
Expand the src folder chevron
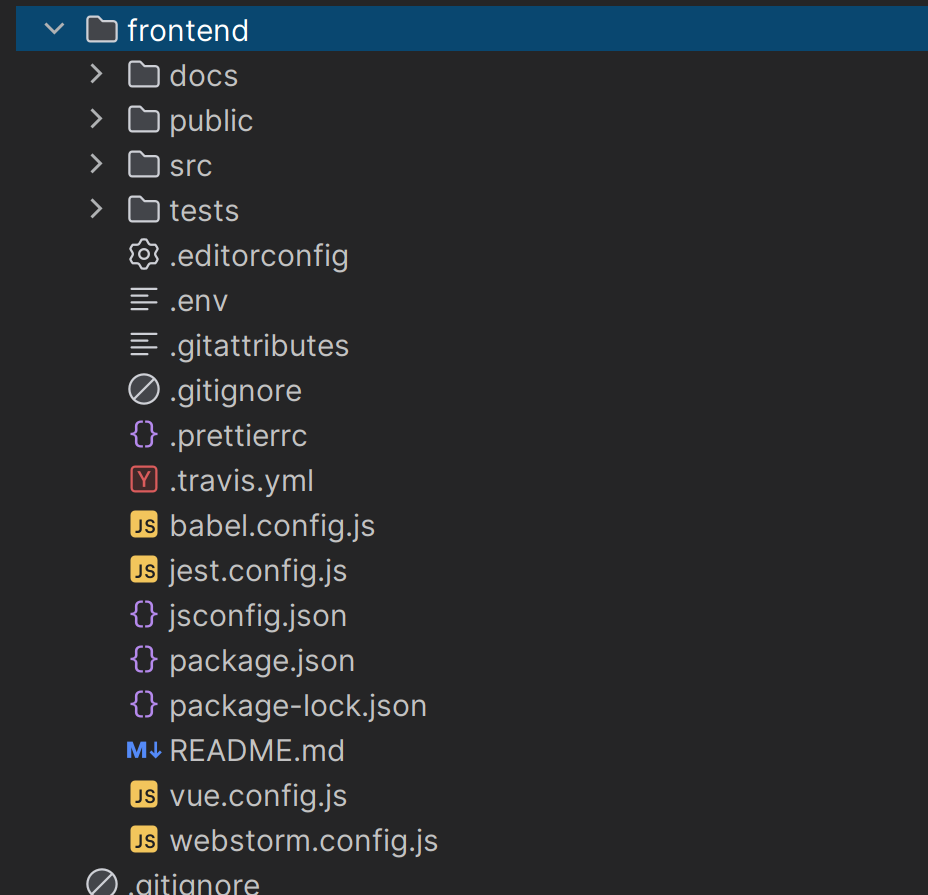tap(96, 165)
